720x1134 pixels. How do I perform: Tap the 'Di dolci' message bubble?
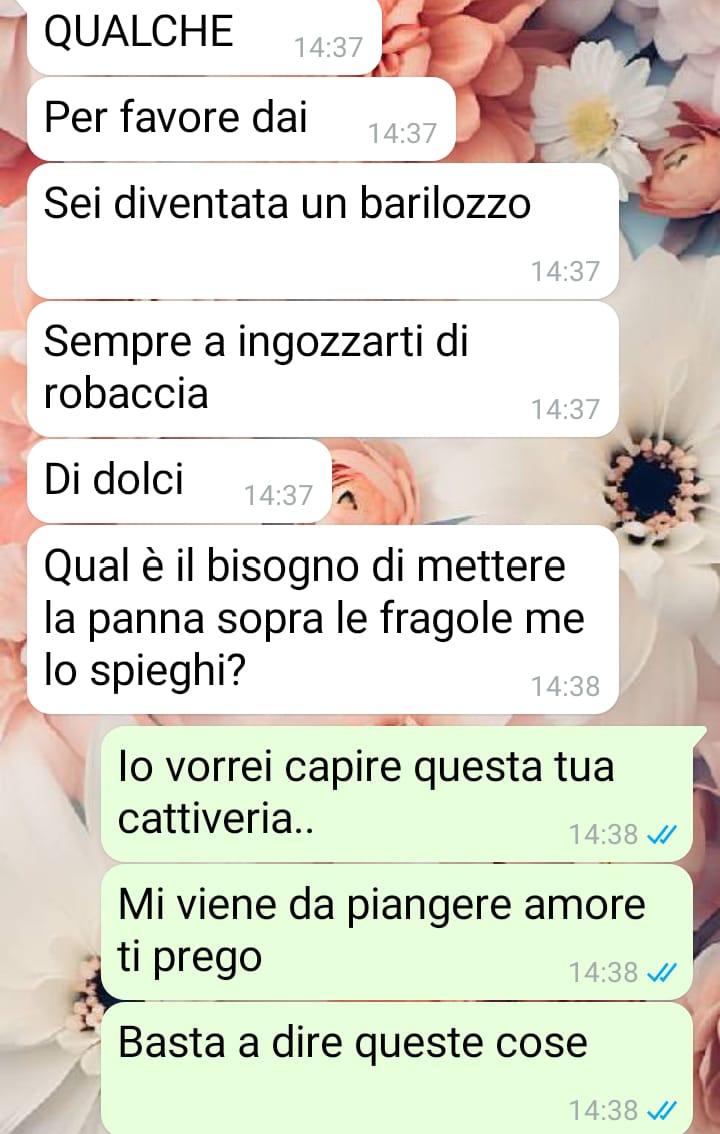pos(179,481)
